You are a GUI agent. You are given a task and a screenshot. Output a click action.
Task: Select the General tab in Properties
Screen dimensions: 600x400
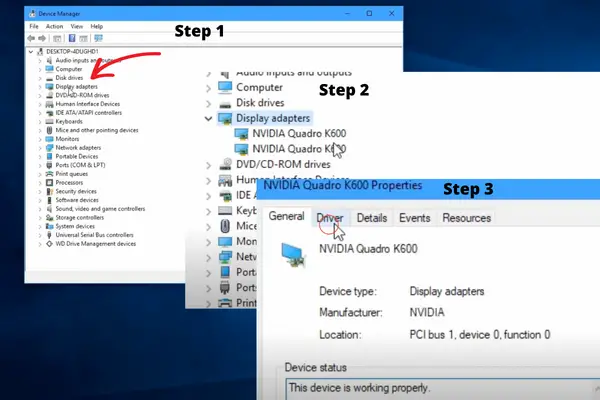point(287,216)
